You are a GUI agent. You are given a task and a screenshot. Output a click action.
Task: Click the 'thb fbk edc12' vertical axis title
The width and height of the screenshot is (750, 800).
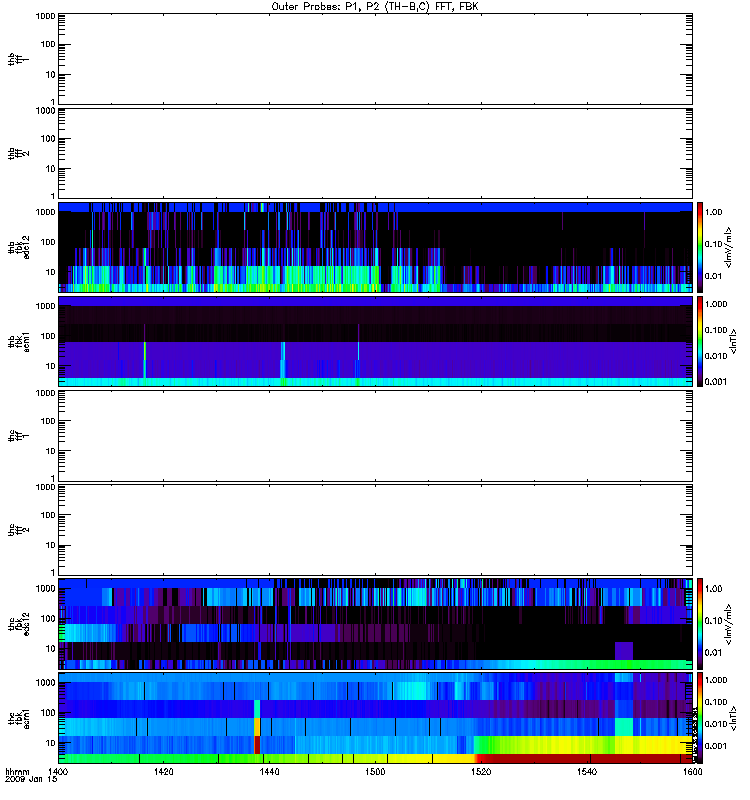click(19, 247)
